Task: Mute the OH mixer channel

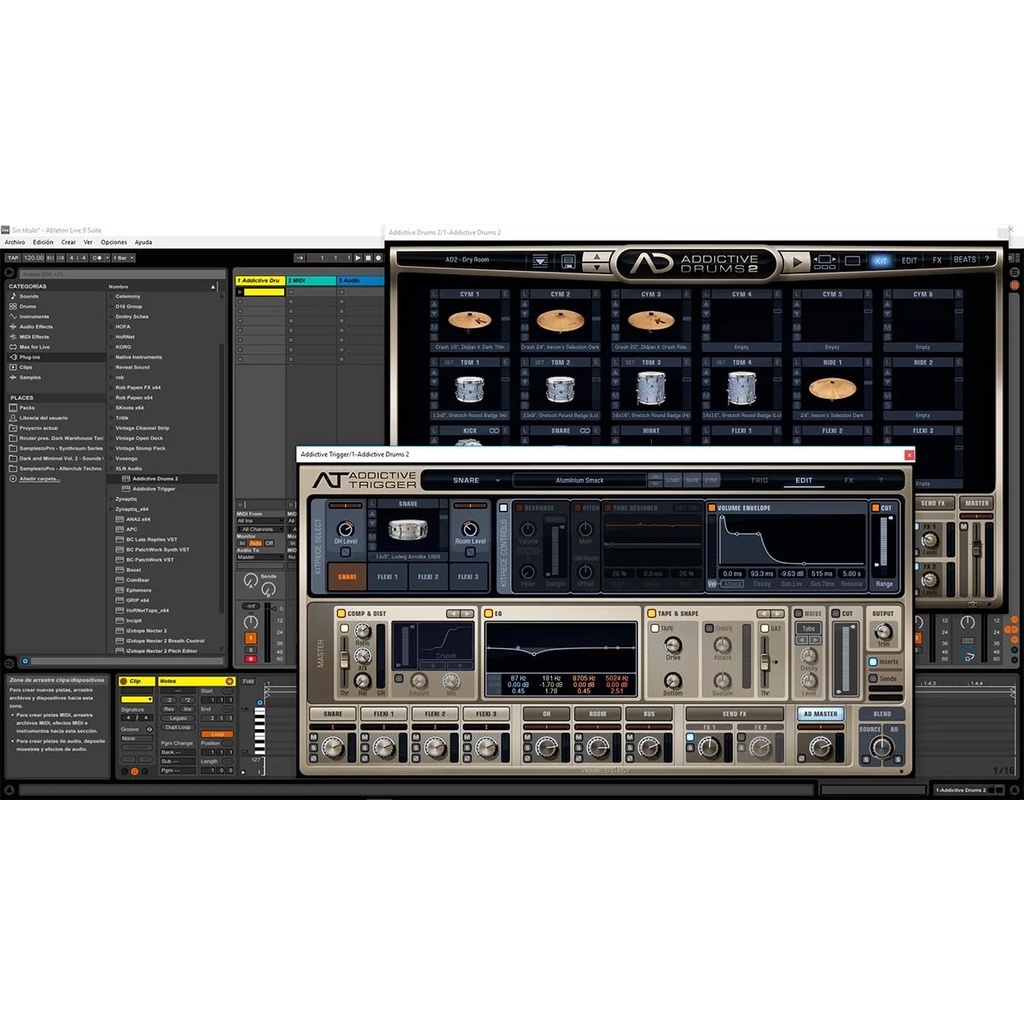Action: tap(527, 738)
